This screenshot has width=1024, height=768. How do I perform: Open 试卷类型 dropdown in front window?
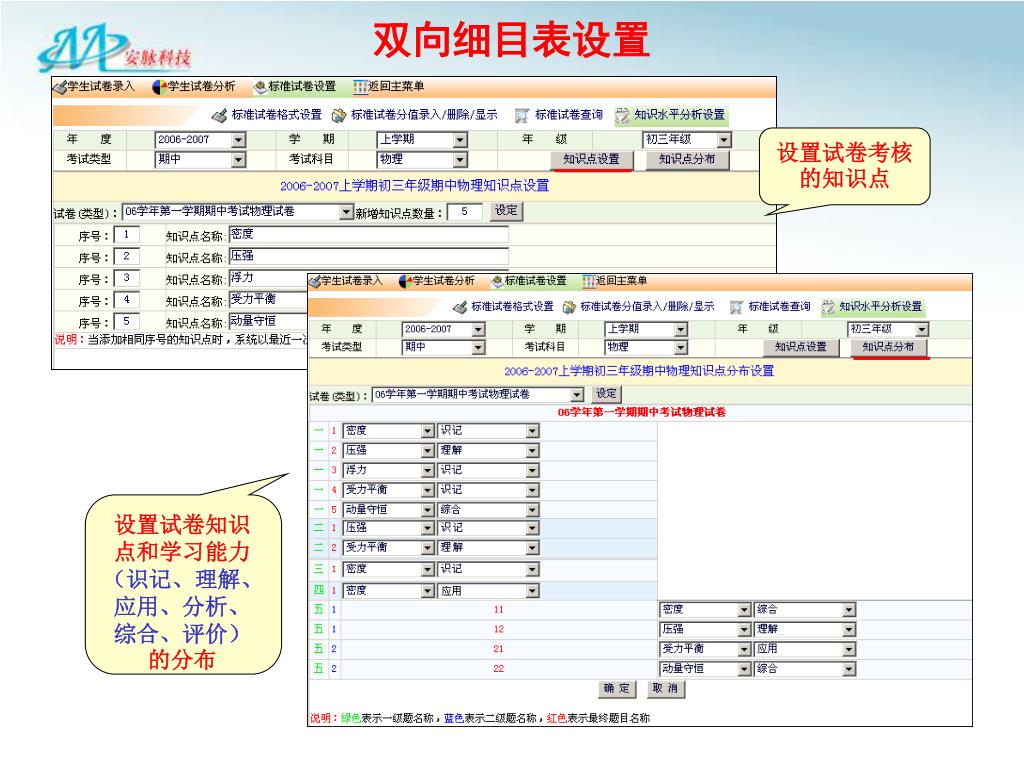(x=577, y=394)
